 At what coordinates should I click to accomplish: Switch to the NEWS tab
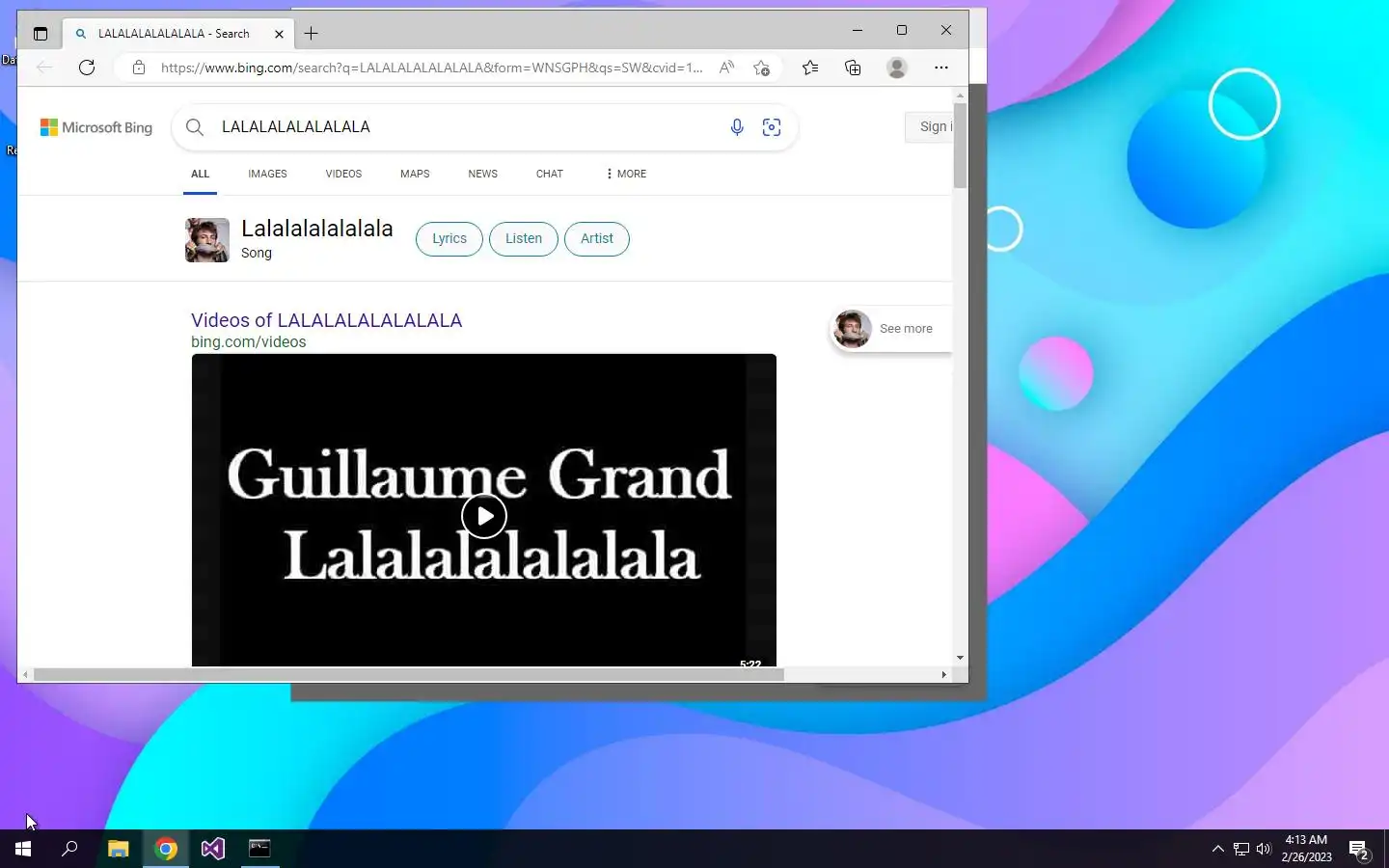point(482,174)
